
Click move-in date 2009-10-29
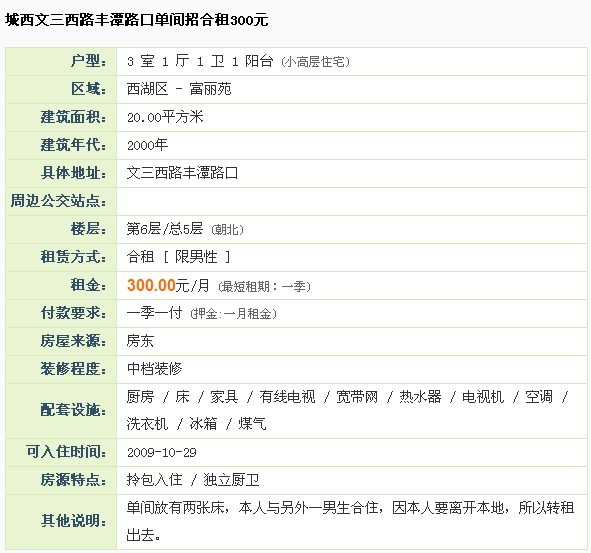(x=162, y=452)
